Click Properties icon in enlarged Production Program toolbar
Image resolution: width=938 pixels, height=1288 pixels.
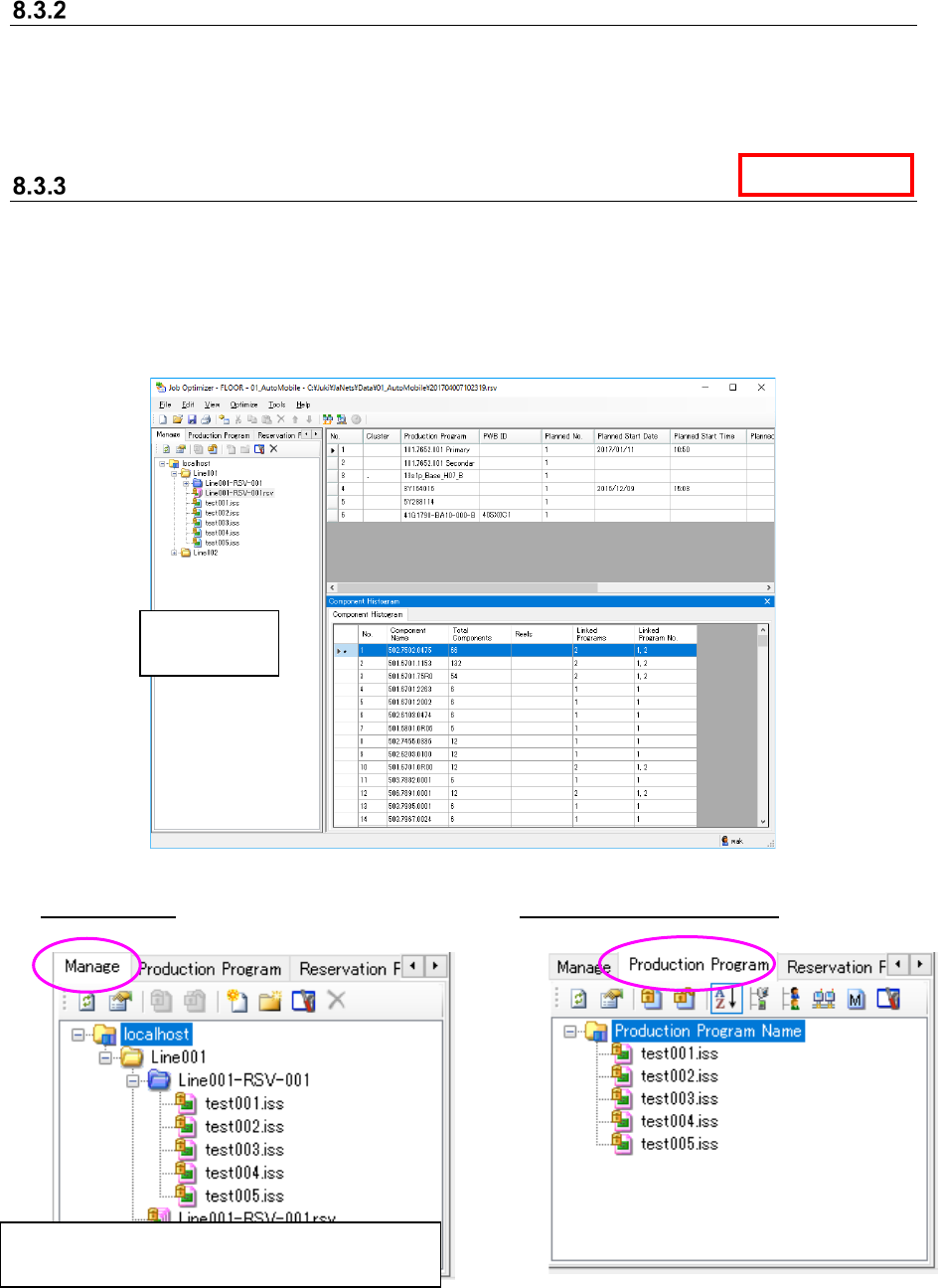pyautogui.click(x=612, y=999)
